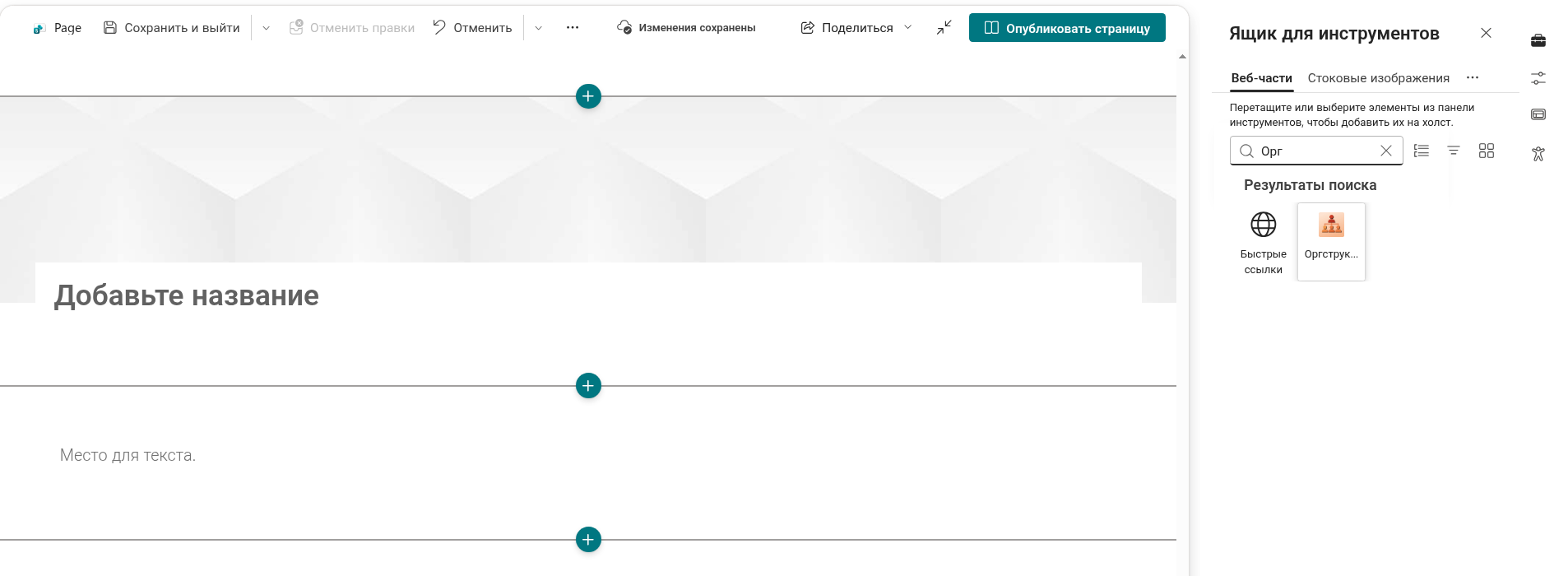Click the Page button in the toolbar
Viewport: 1568px width, 576px height.
57,28
